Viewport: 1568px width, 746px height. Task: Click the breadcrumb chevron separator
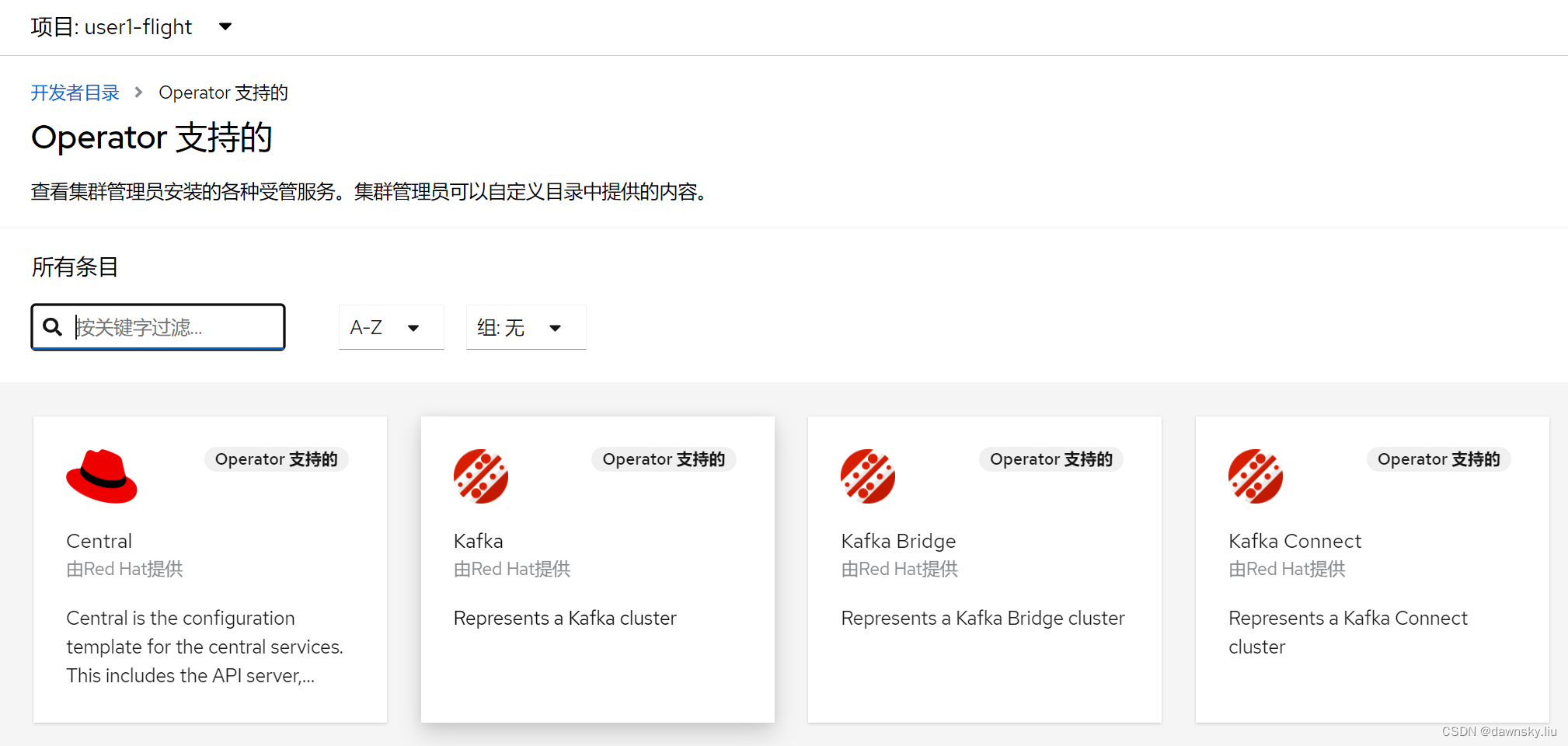[139, 92]
